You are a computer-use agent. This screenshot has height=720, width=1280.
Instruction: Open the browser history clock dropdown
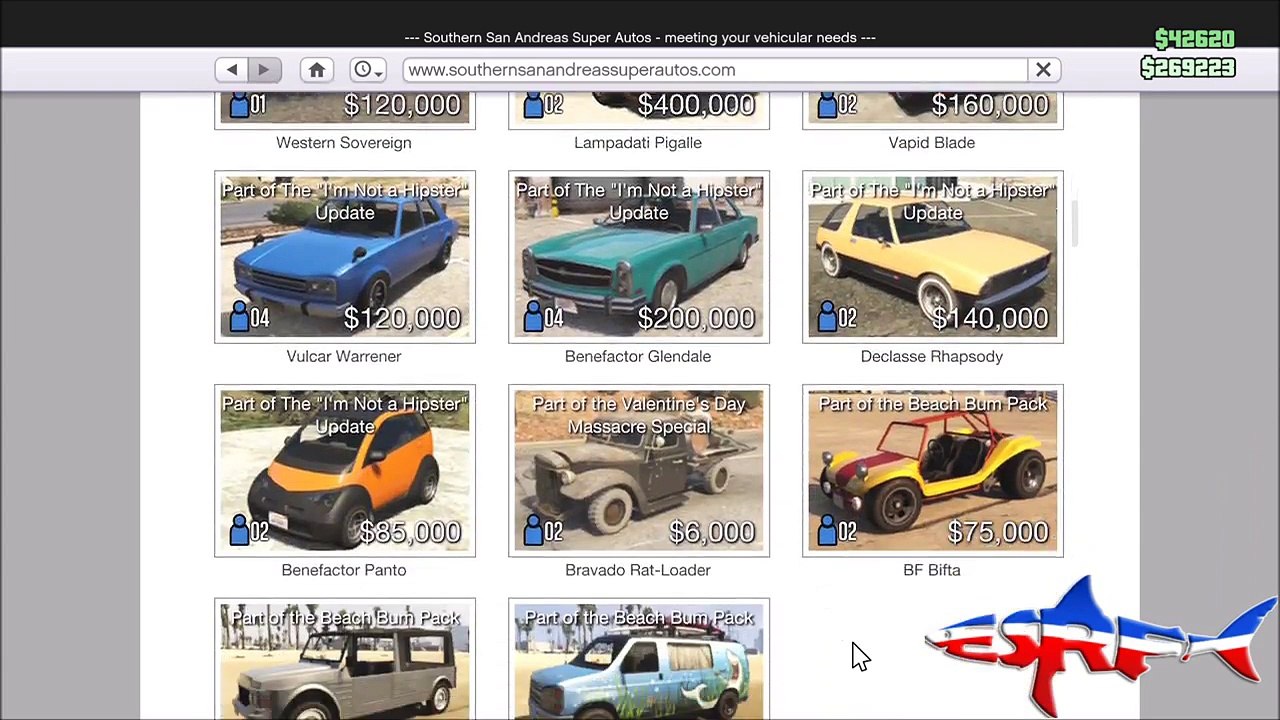pyautogui.click(x=367, y=70)
